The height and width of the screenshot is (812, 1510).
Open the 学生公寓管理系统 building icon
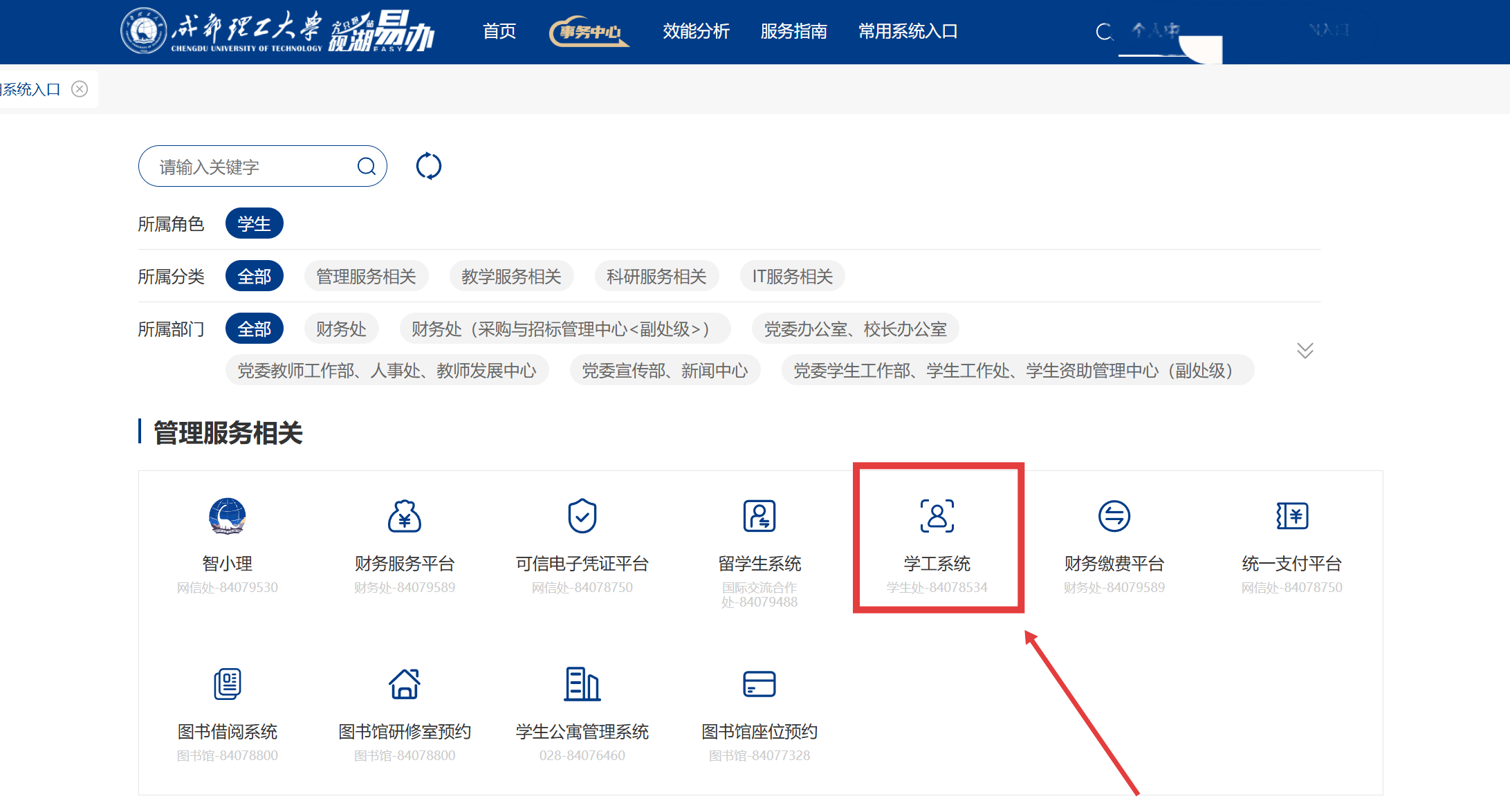582,684
